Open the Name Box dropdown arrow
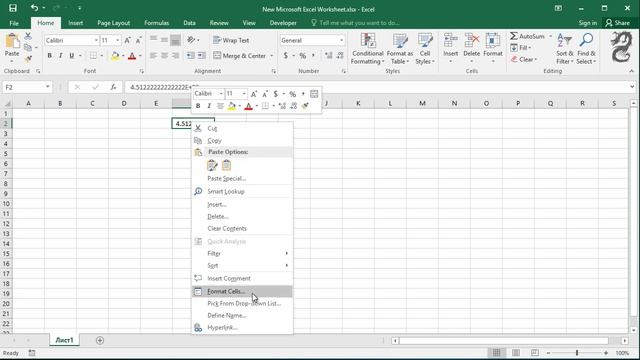The width and height of the screenshot is (640, 360). (x=48, y=87)
